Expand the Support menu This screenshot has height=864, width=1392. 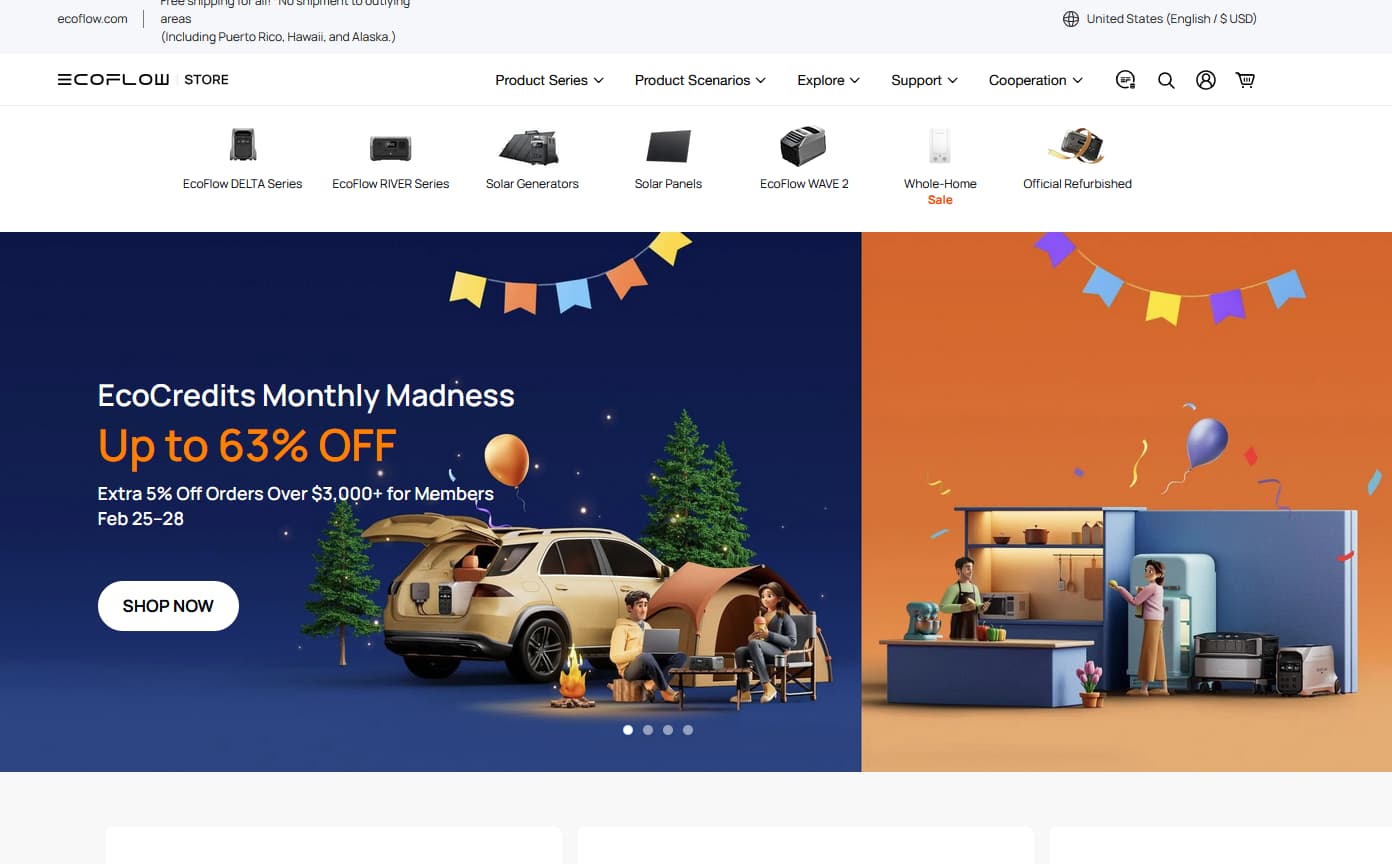925,80
